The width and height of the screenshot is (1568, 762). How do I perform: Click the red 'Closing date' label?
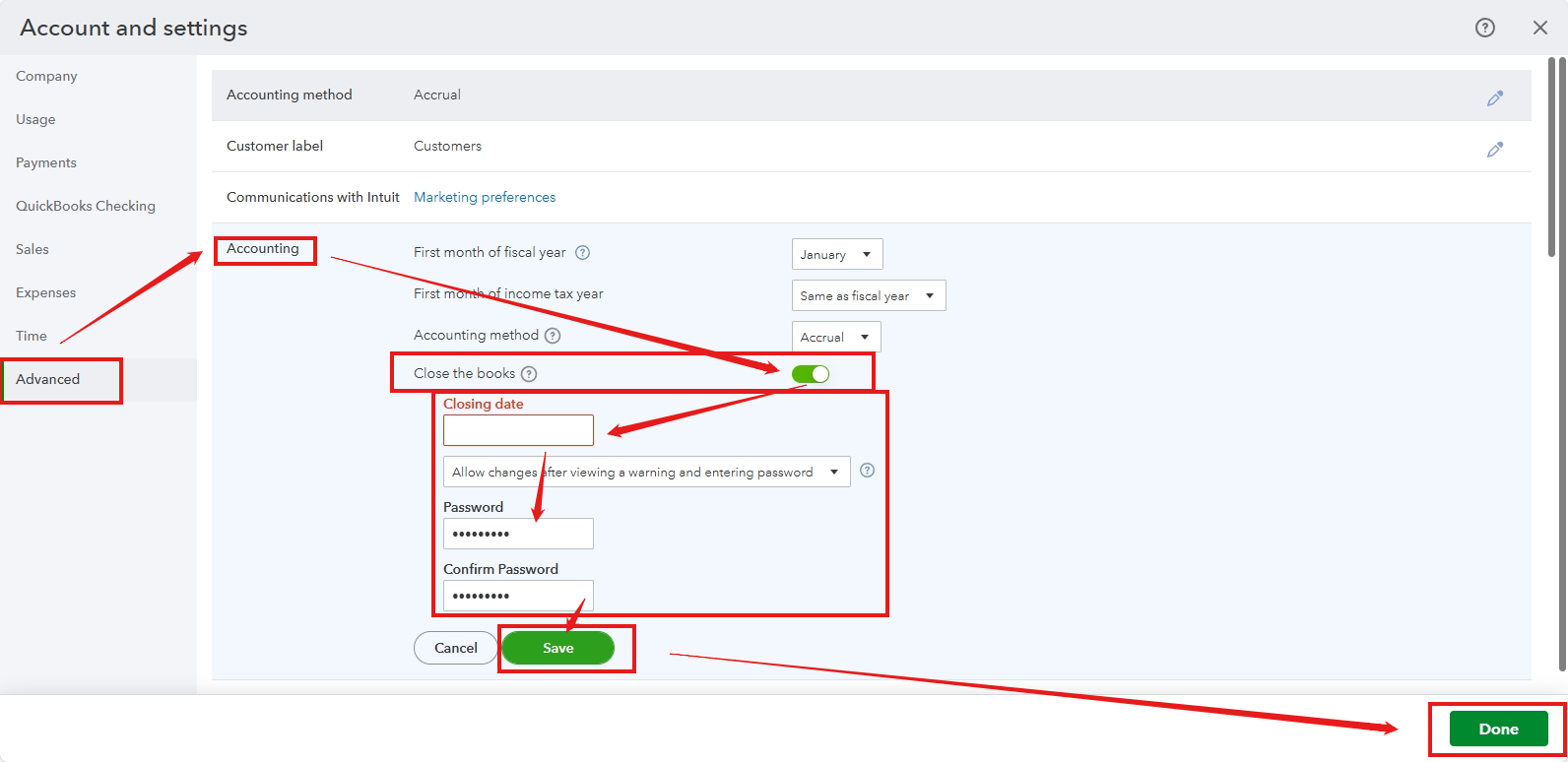pos(484,404)
